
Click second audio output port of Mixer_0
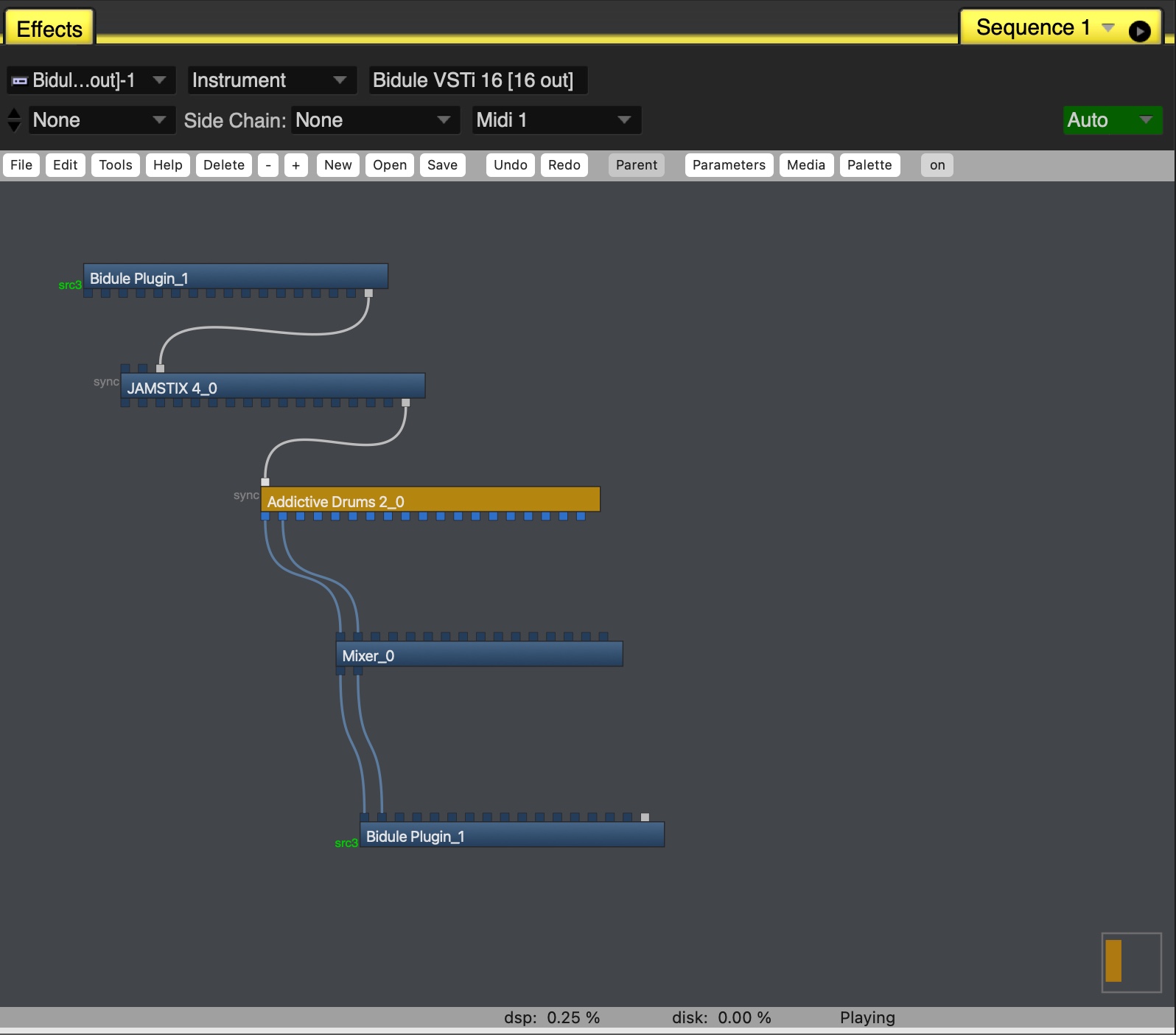[x=358, y=671]
